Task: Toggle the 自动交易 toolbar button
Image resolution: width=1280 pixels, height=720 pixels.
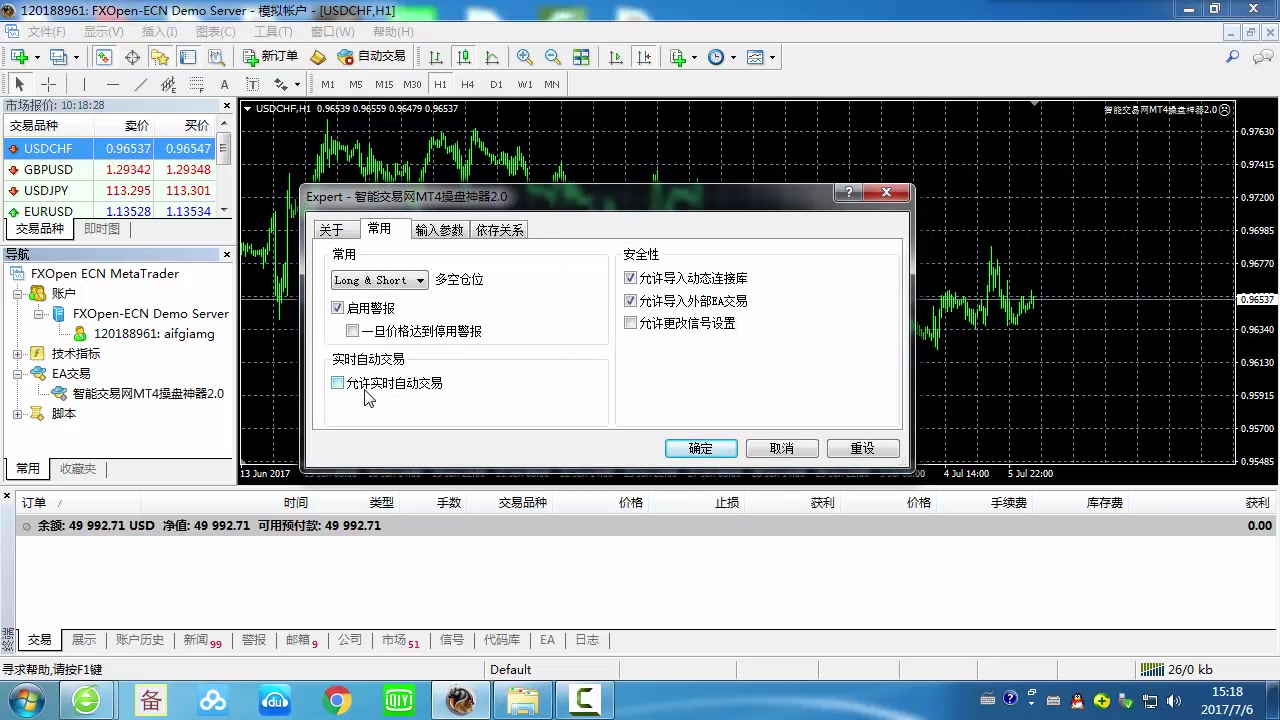Action: pos(371,57)
